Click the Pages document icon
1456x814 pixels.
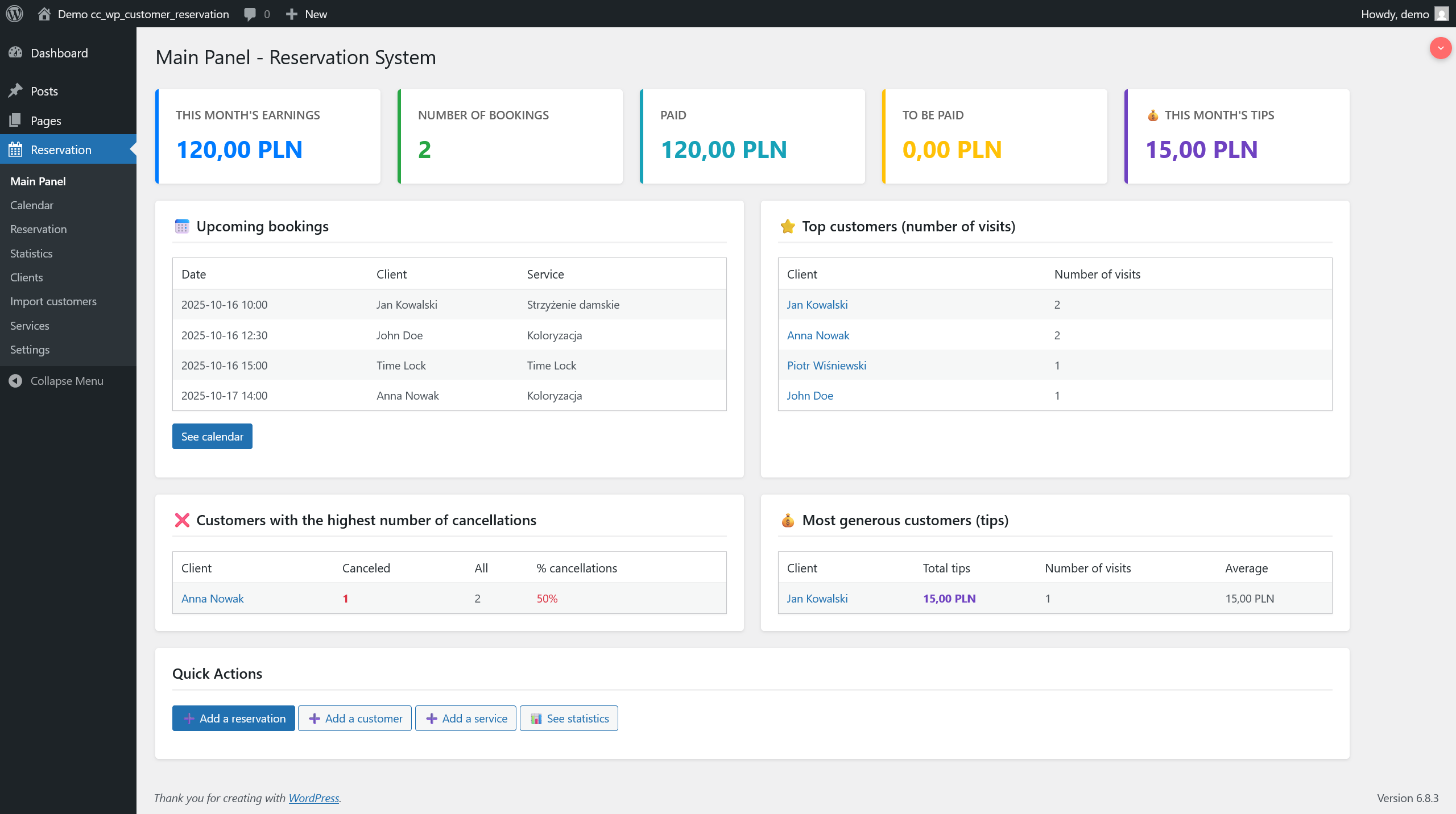click(x=15, y=121)
